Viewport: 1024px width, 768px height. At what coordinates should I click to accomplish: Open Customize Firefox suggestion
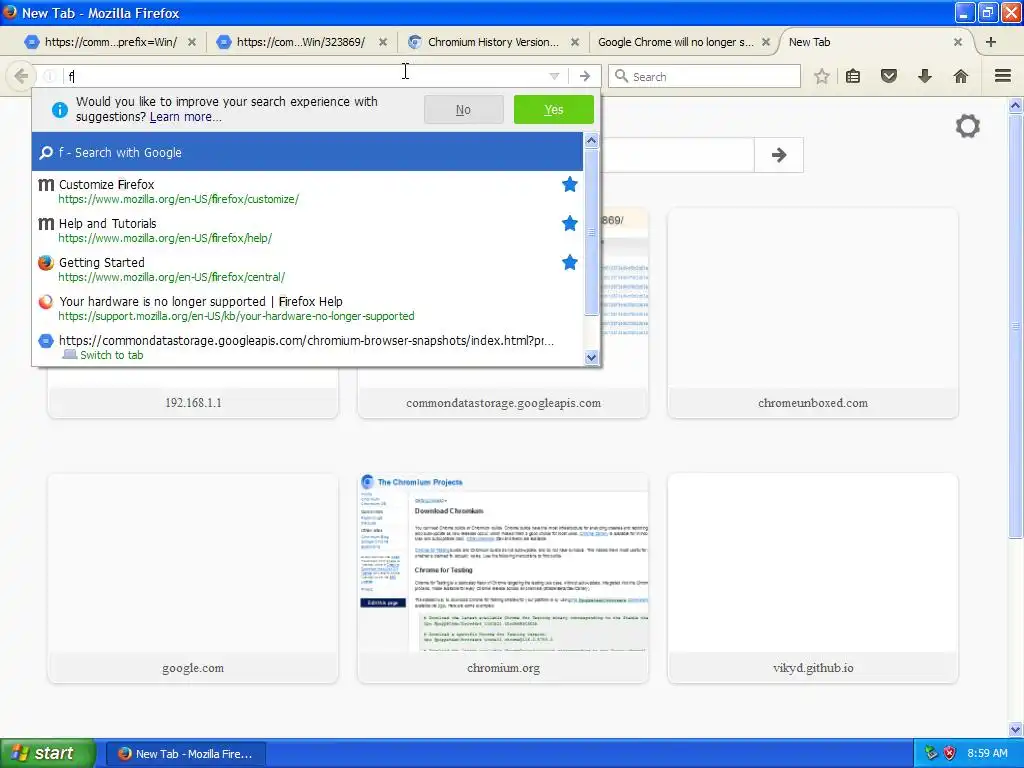click(307, 191)
